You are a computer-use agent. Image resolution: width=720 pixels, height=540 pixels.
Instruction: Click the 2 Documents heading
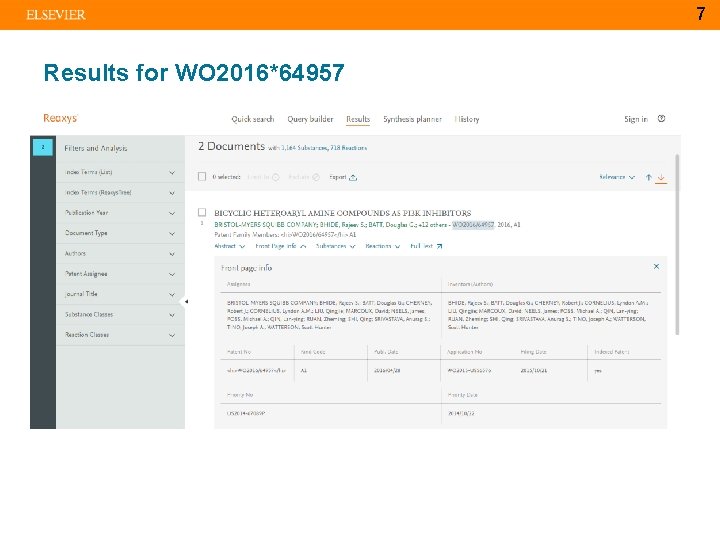point(231,146)
